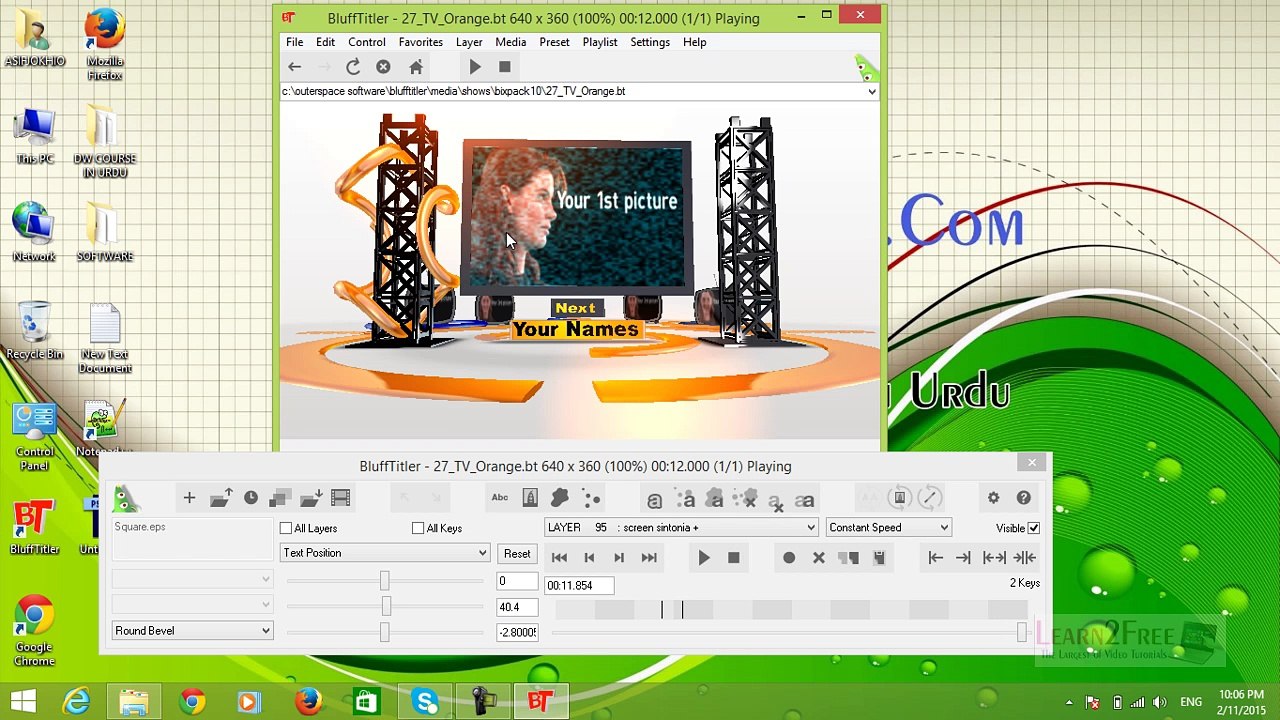Open Skype from the taskbar
The height and width of the screenshot is (720, 1280).
pyautogui.click(x=426, y=702)
